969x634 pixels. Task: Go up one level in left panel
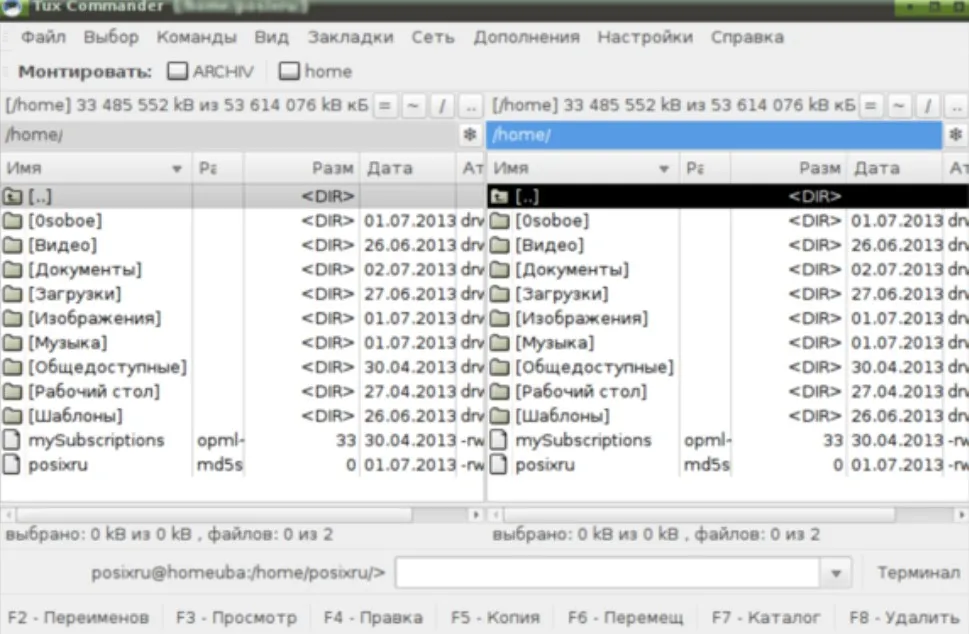(x=471, y=106)
